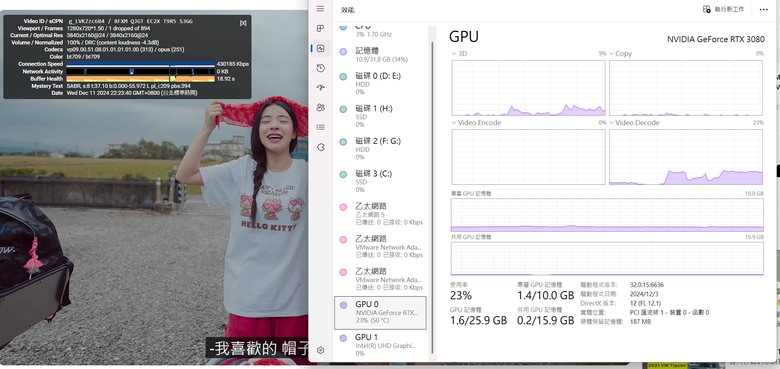This screenshot has height=369, width=780.
Task: Close the stats for nerds overlay [X]
Action: [x=243, y=23]
